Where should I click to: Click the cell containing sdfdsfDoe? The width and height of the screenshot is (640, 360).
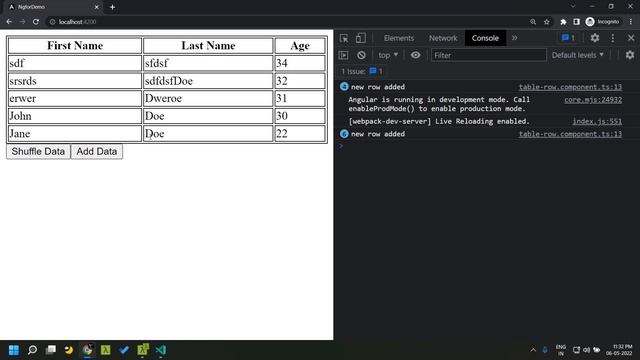coord(208,81)
